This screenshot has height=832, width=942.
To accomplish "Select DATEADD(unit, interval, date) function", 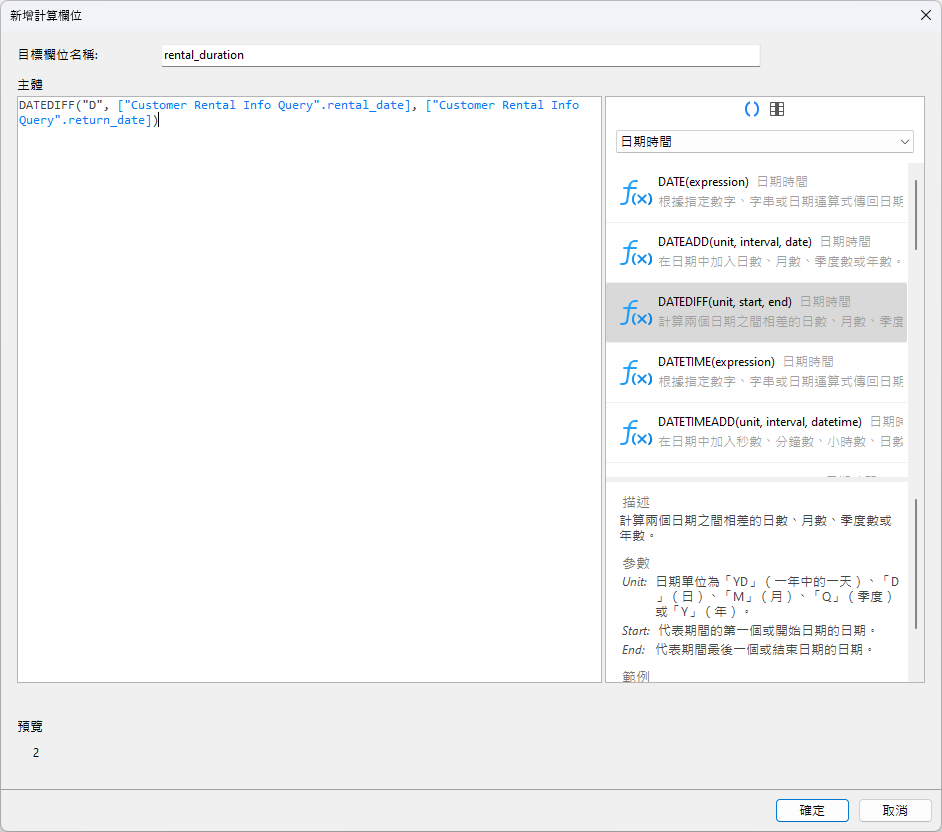I will point(770,252).
